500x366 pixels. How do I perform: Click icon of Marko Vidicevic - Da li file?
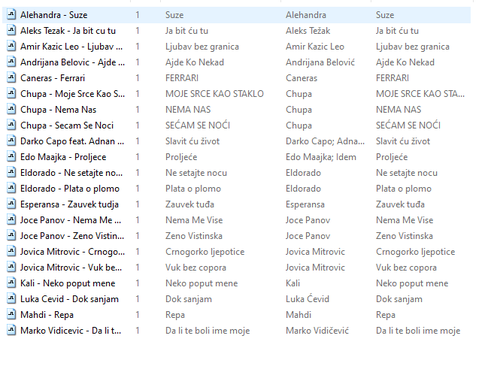pyautogui.click(x=11, y=330)
